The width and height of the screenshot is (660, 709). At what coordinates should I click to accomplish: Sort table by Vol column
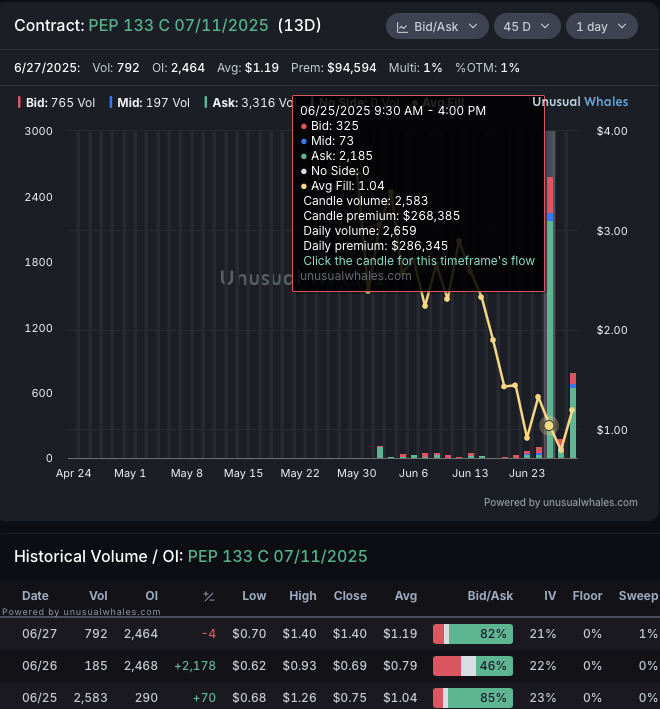pos(98,596)
